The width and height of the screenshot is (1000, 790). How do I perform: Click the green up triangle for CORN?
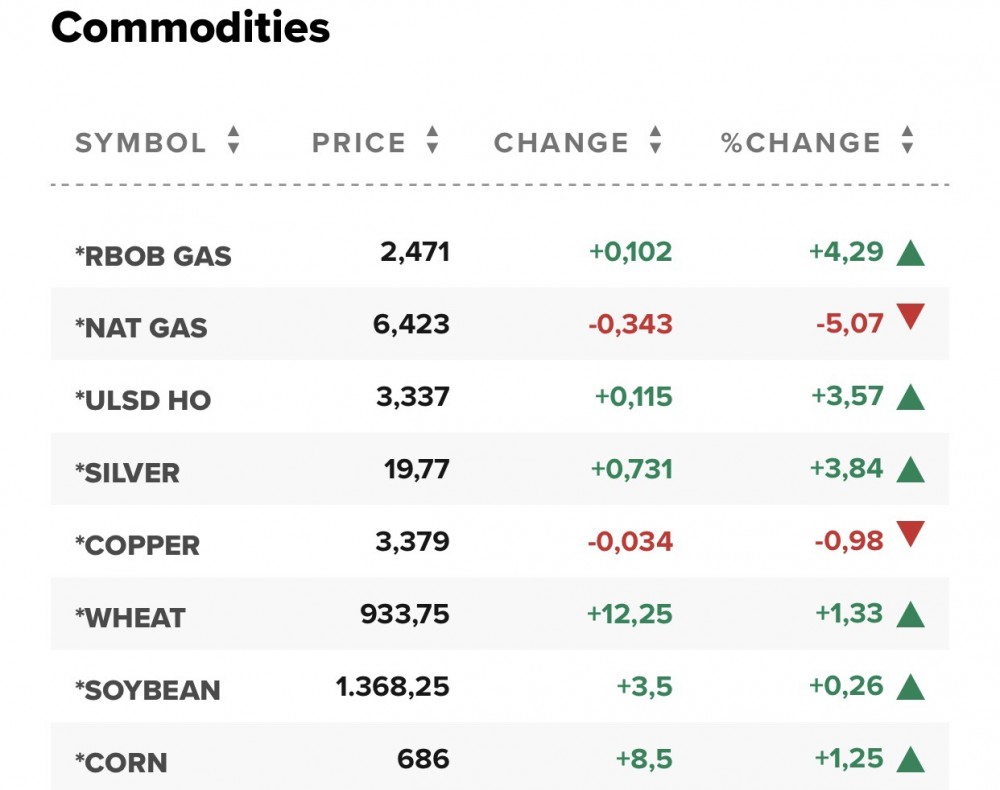click(x=910, y=760)
